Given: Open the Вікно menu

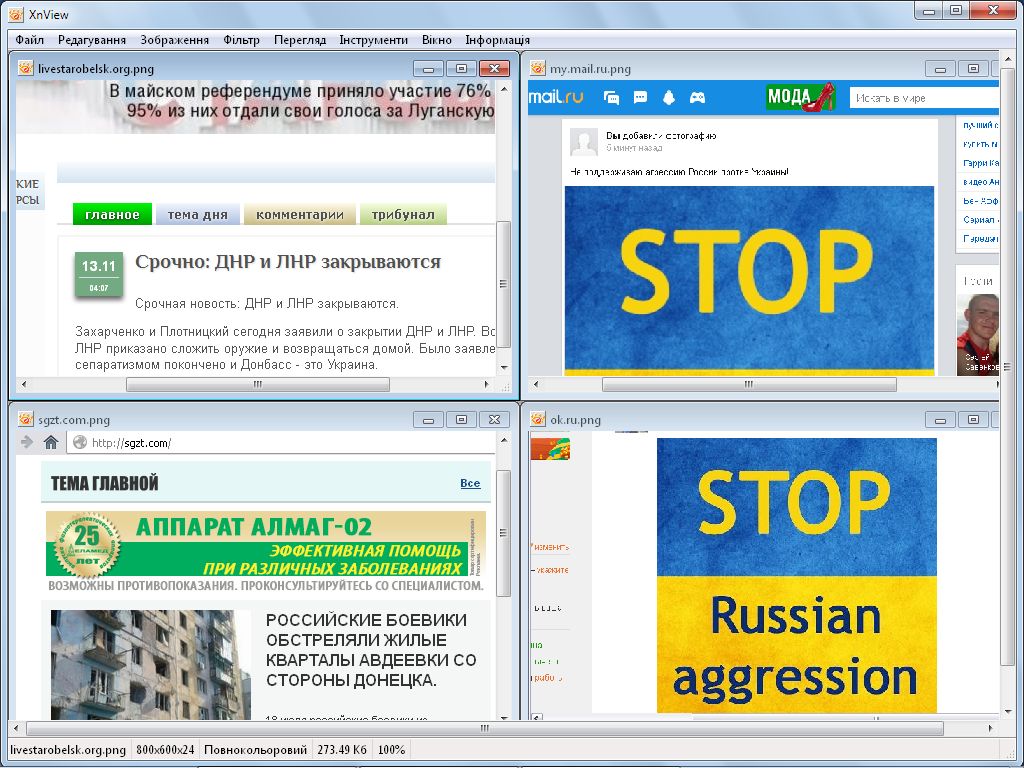Looking at the screenshot, I should (437, 40).
